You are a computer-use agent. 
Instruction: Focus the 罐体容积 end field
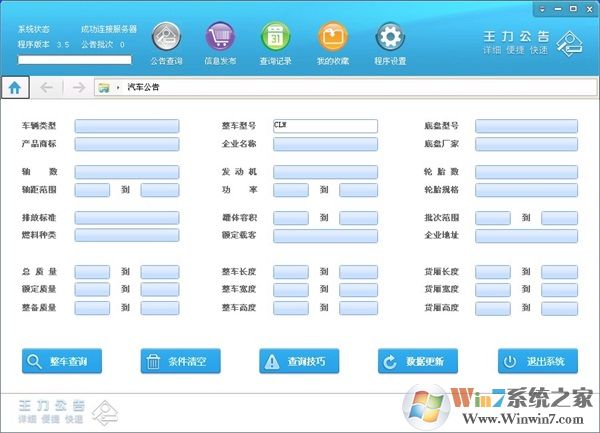359,218
